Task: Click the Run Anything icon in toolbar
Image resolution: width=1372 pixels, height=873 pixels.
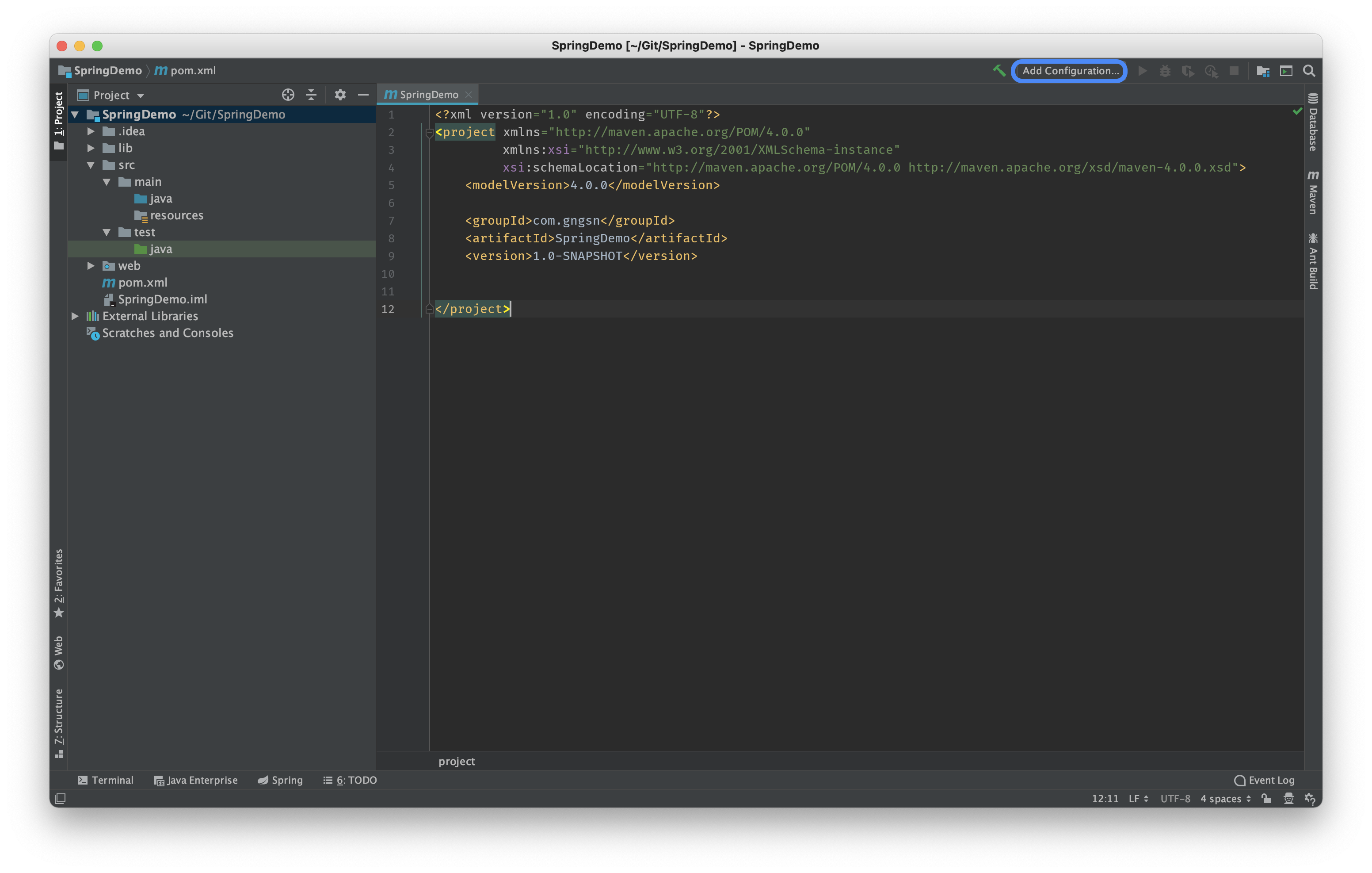Action: tap(1286, 71)
